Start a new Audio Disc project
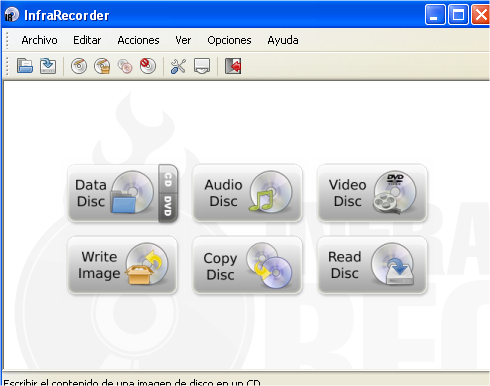The height and width of the screenshot is (386, 490). 247,193
